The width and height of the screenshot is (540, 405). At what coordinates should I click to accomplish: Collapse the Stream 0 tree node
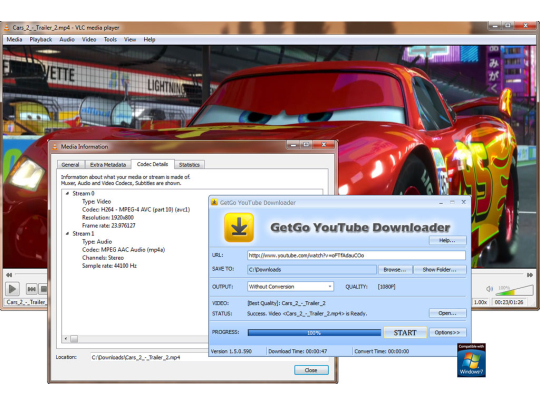tap(68, 194)
